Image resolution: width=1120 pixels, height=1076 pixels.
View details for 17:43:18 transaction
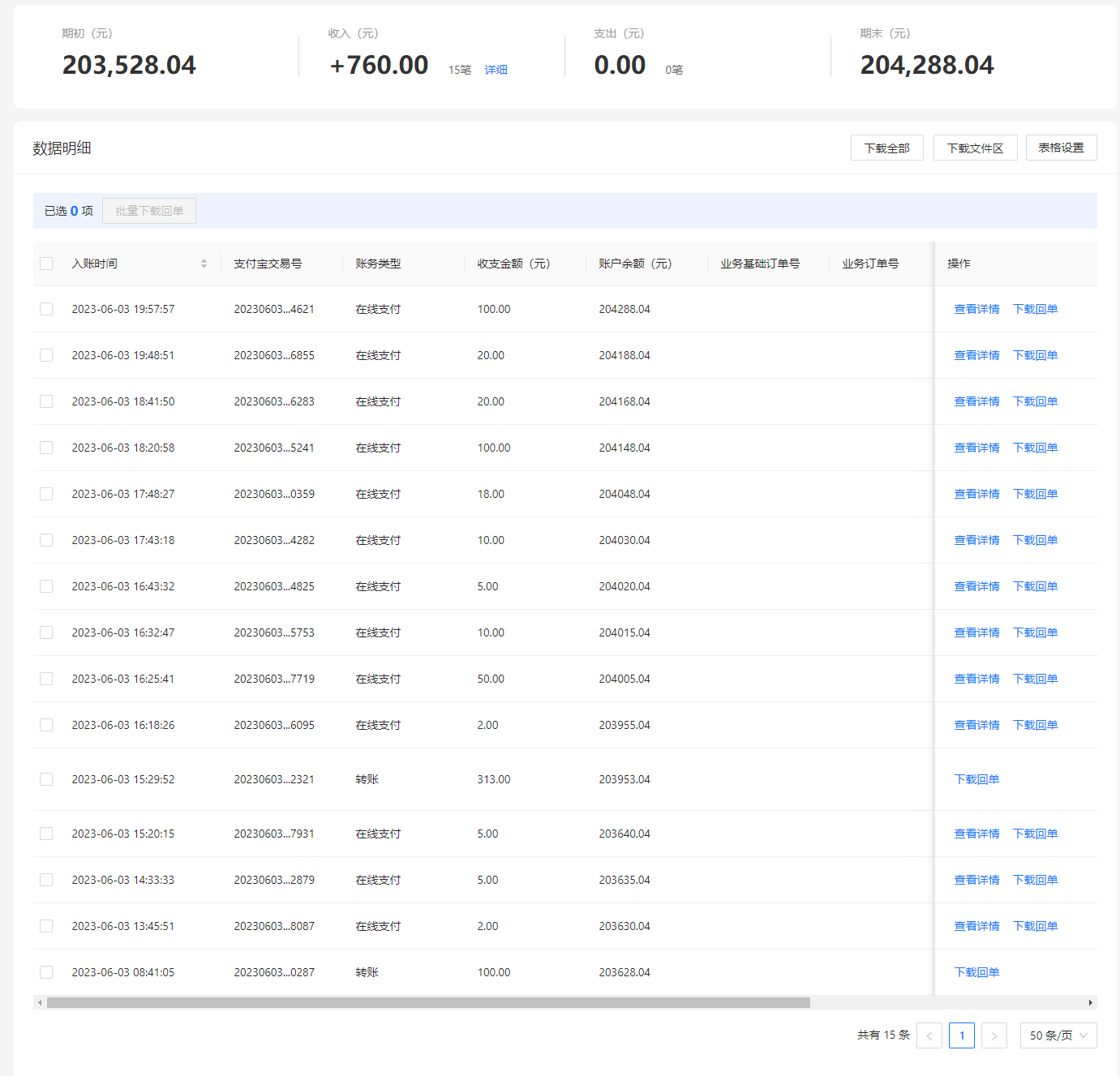point(976,540)
